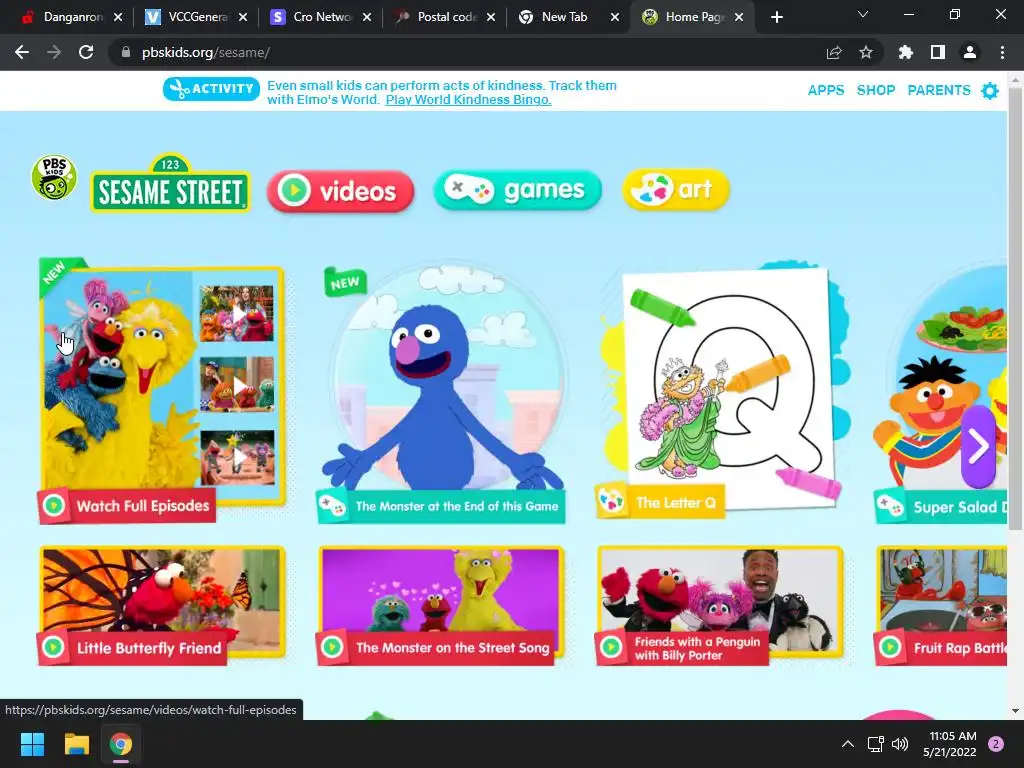The image size is (1024, 768).
Task: View site info lock icon
Action: 125,52
